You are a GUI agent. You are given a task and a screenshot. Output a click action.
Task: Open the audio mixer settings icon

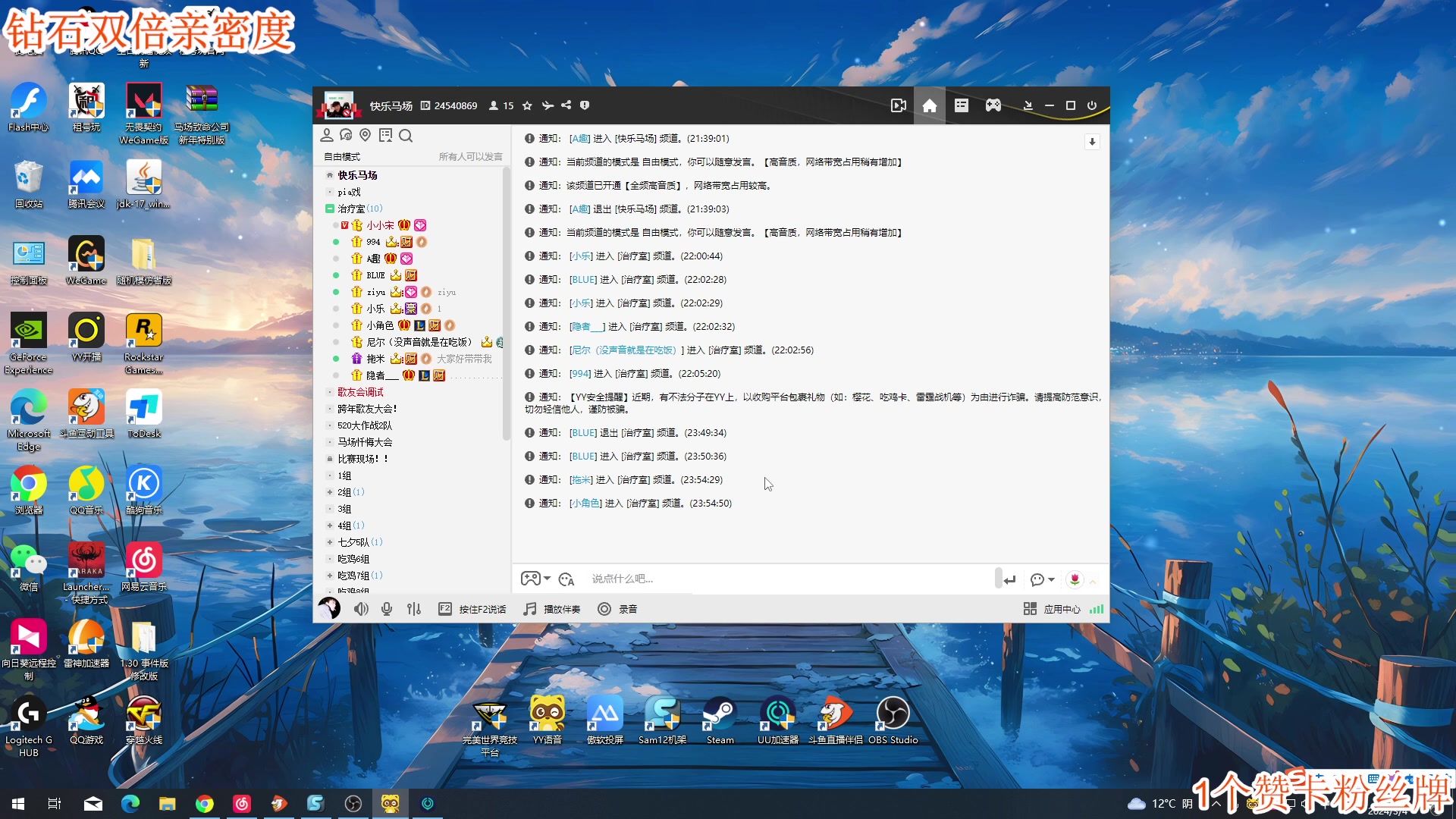[x=414, y=609]
